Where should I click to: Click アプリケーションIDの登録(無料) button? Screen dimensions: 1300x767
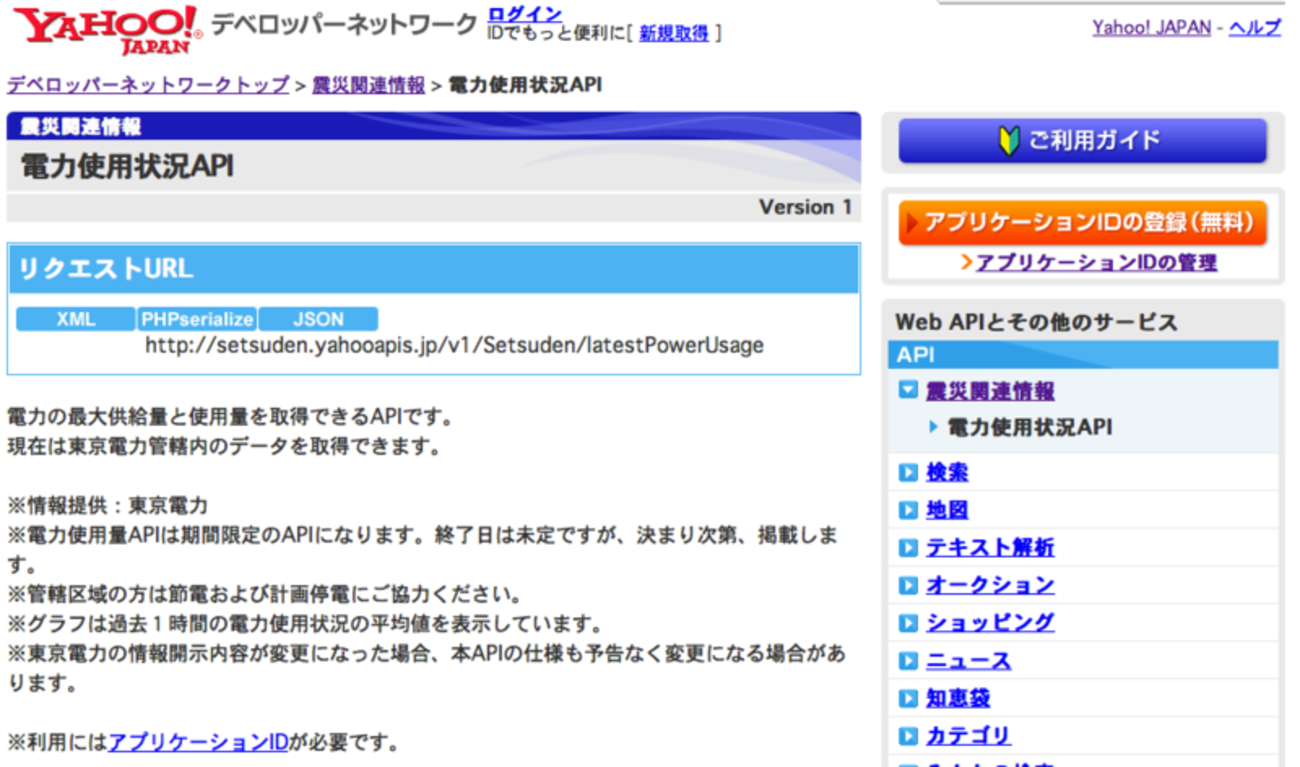click(x=1082, y=222)
